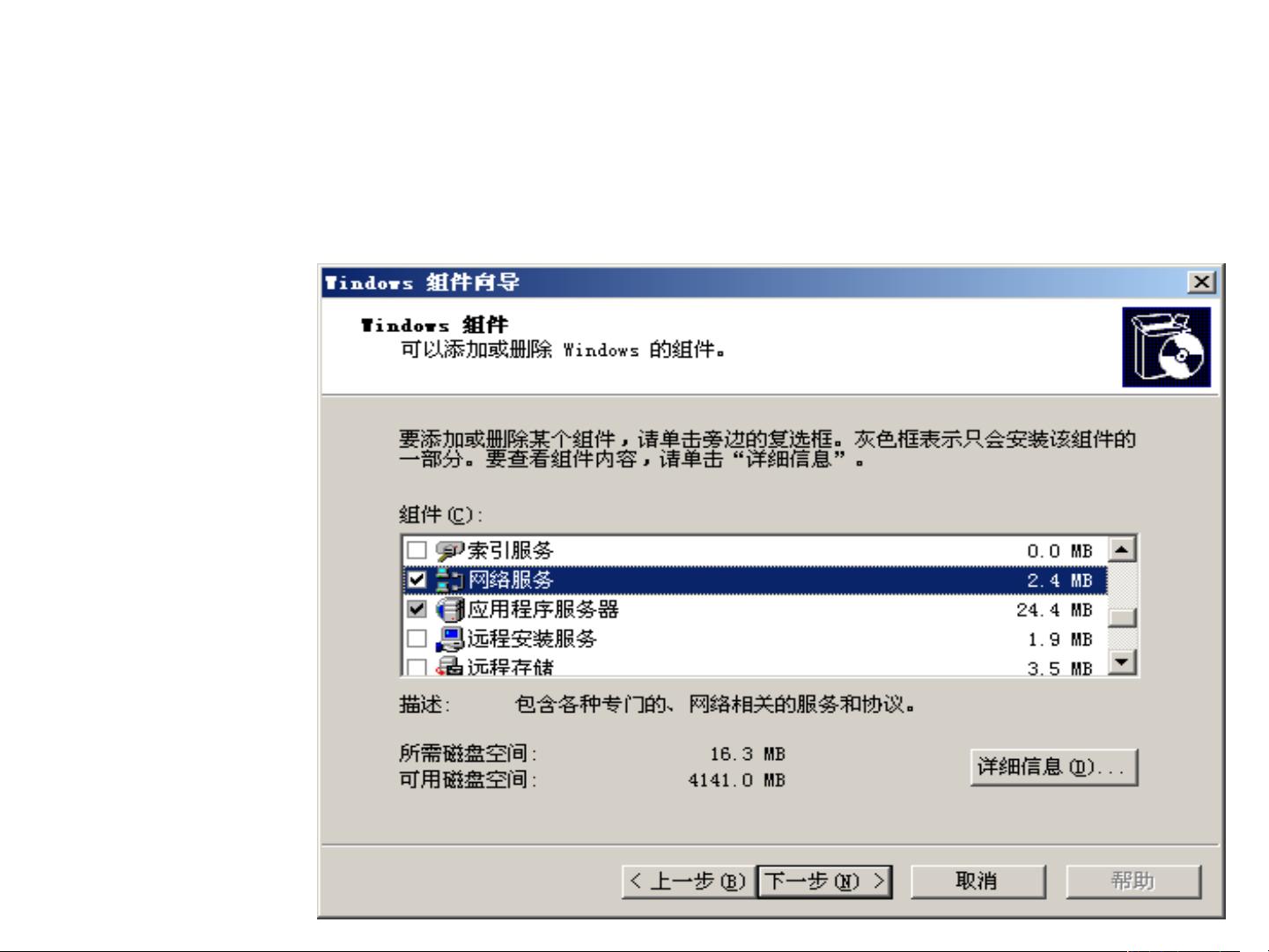The image size is (1269, 952).
Task: Click the 组件(C): list label
Action: (441, 515)
